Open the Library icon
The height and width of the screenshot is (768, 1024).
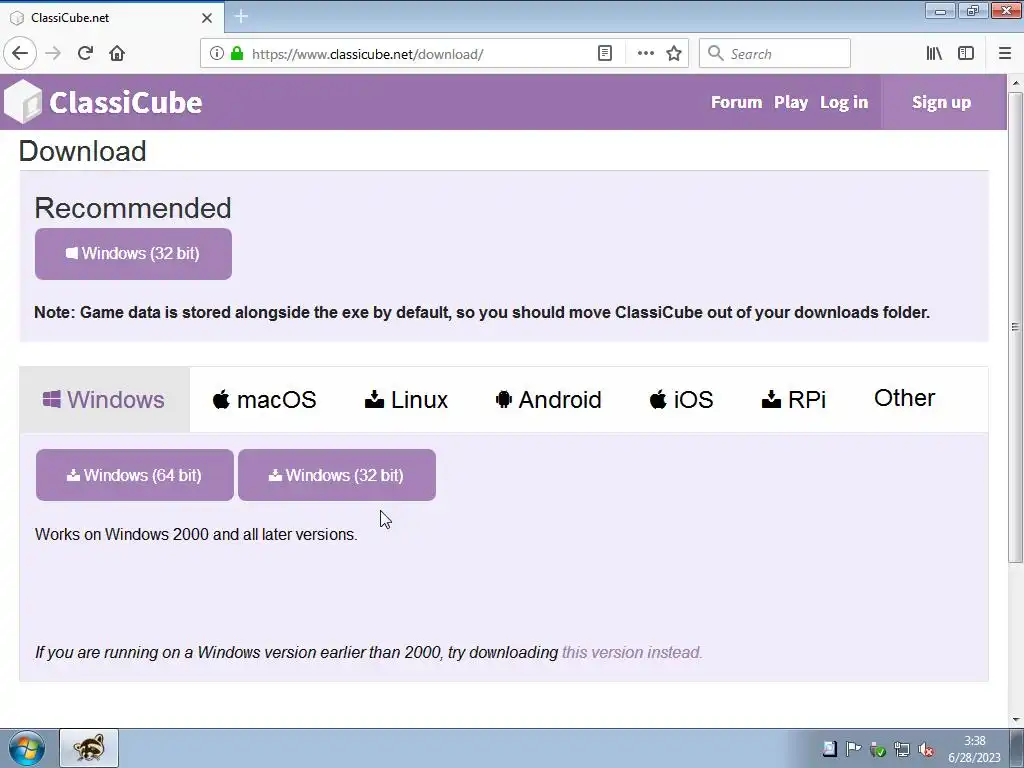[934, 54]
